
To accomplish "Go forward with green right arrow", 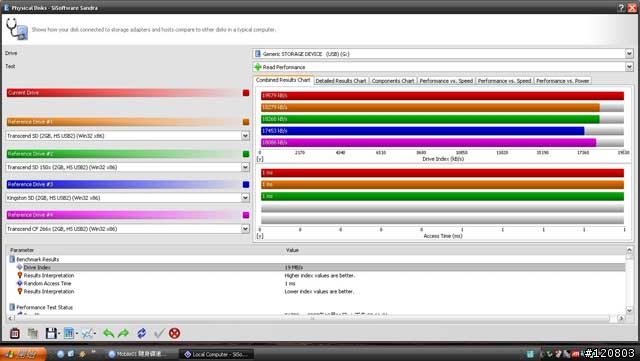I will [123, 333].
